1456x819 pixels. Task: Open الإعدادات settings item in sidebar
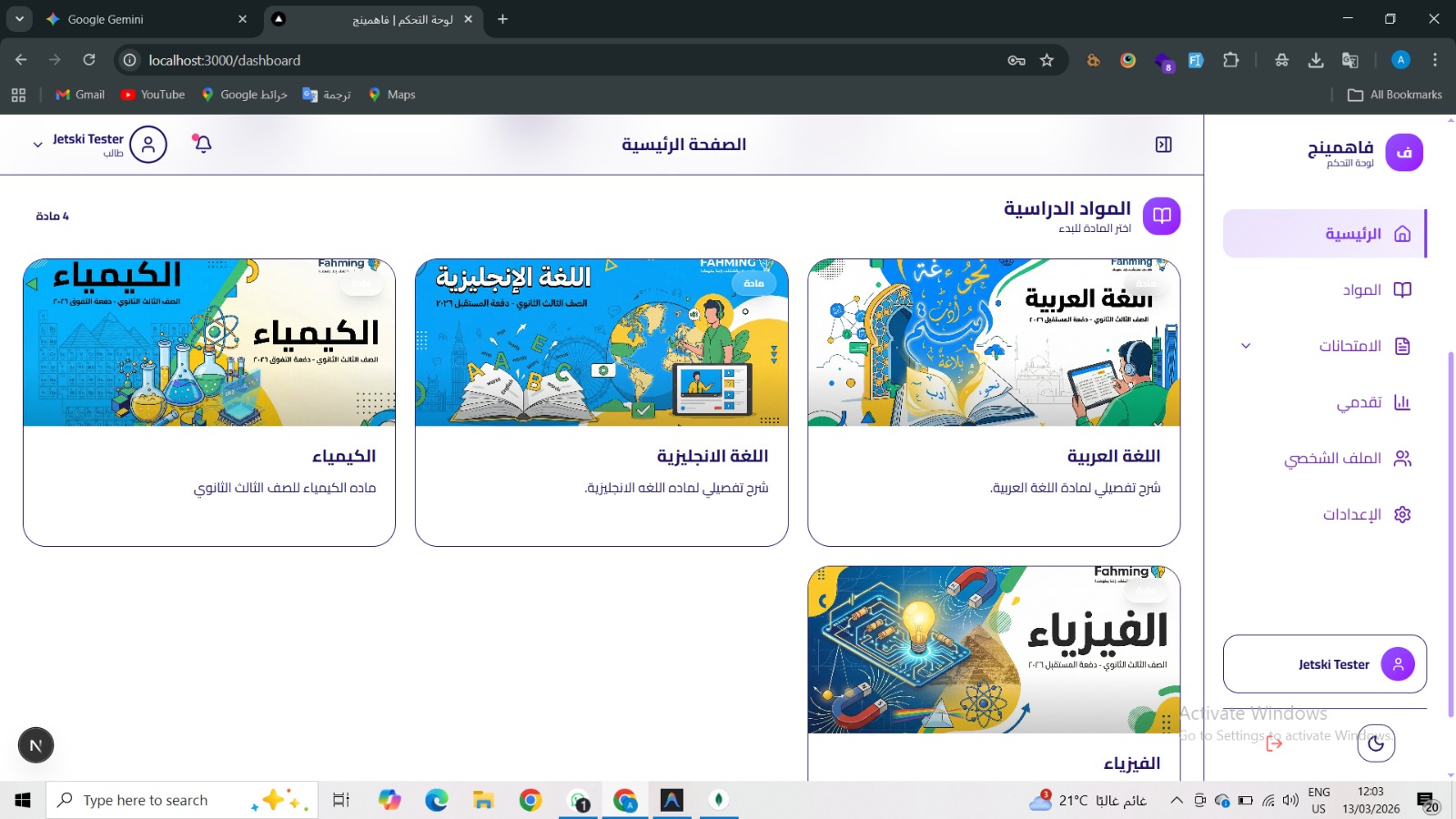pyautogui.click(x=1324, y=514)
